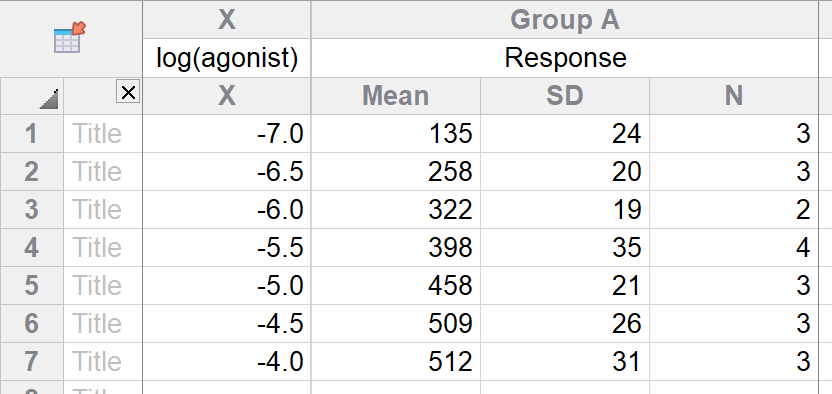Click the Title cell in row 2
Viewport: 832px width, 394px height.
pos(103,172)
